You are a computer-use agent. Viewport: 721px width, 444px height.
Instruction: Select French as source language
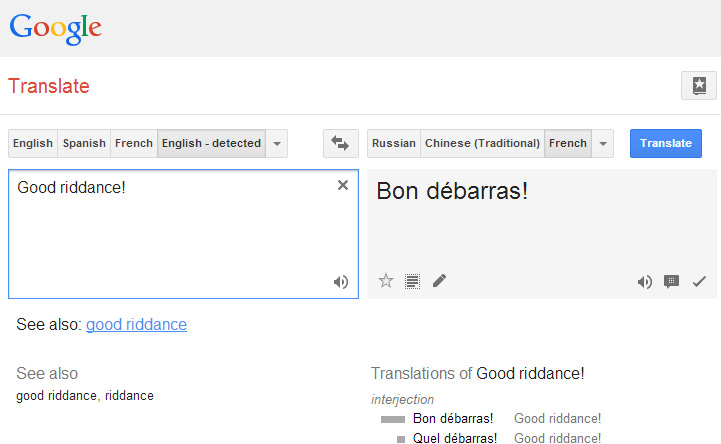coord(134,143)
